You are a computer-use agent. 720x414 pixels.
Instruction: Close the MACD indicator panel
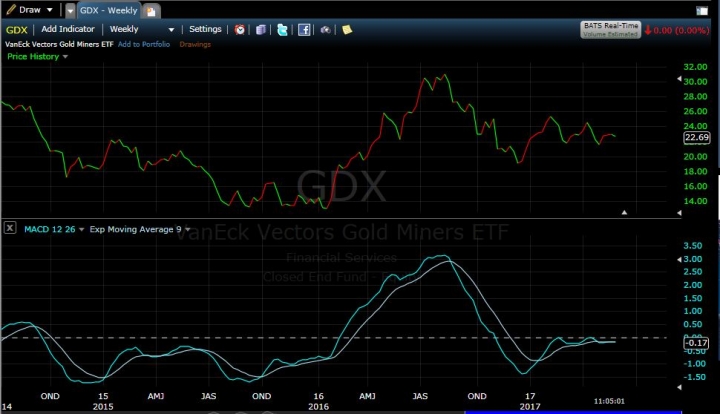[9, 229]
